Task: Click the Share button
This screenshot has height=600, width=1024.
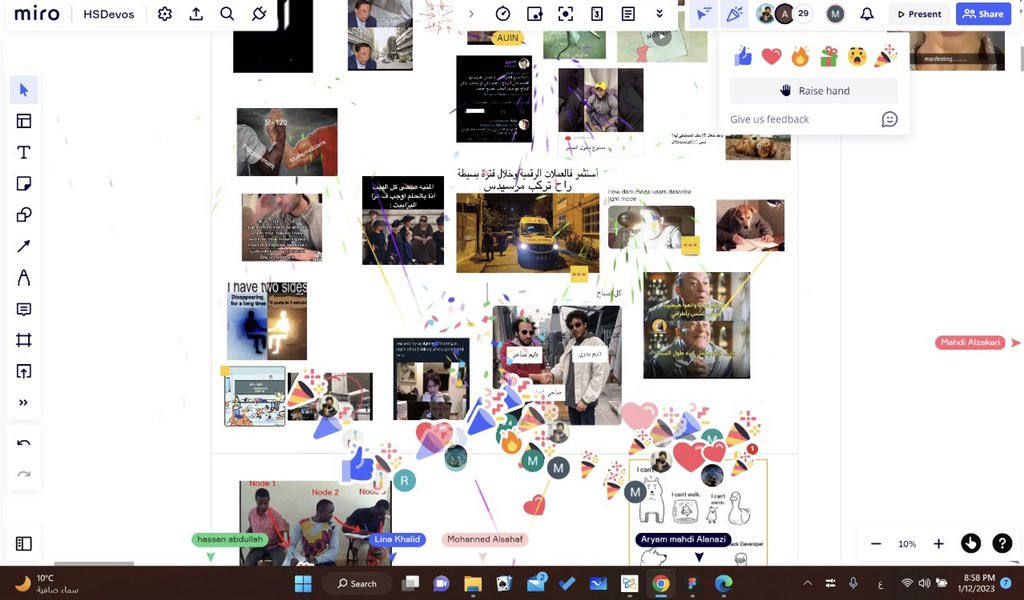Action: [x=983, y=14]
